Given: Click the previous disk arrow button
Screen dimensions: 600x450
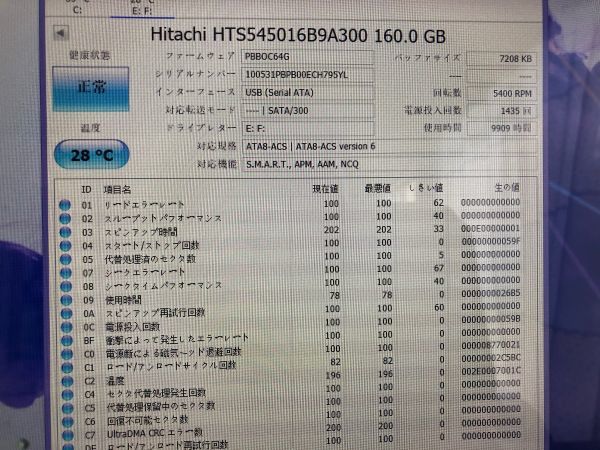Looking at the screenshot, I should pos(61,33).
